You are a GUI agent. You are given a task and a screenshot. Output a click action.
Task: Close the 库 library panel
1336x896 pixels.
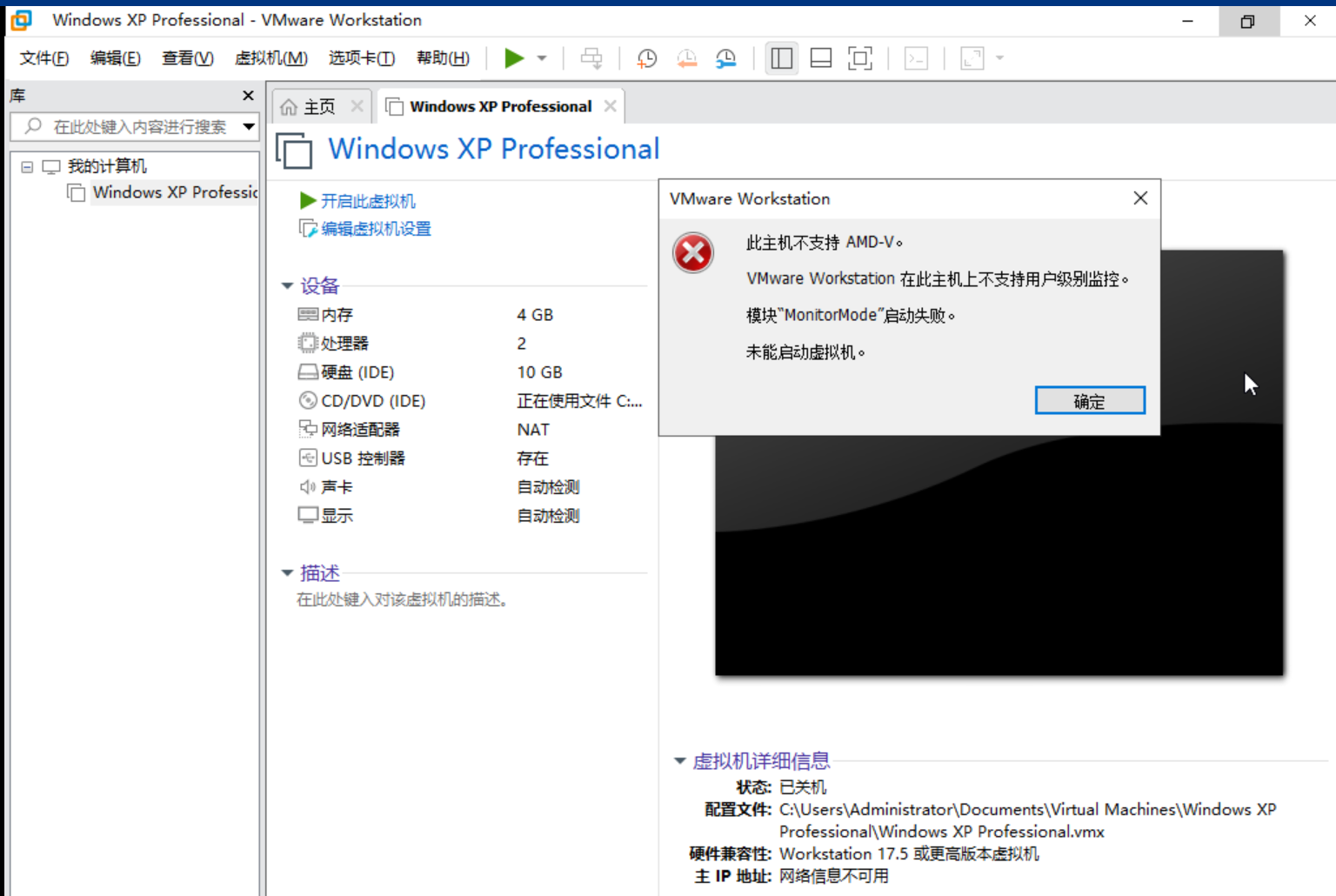[x=248, y=96]
